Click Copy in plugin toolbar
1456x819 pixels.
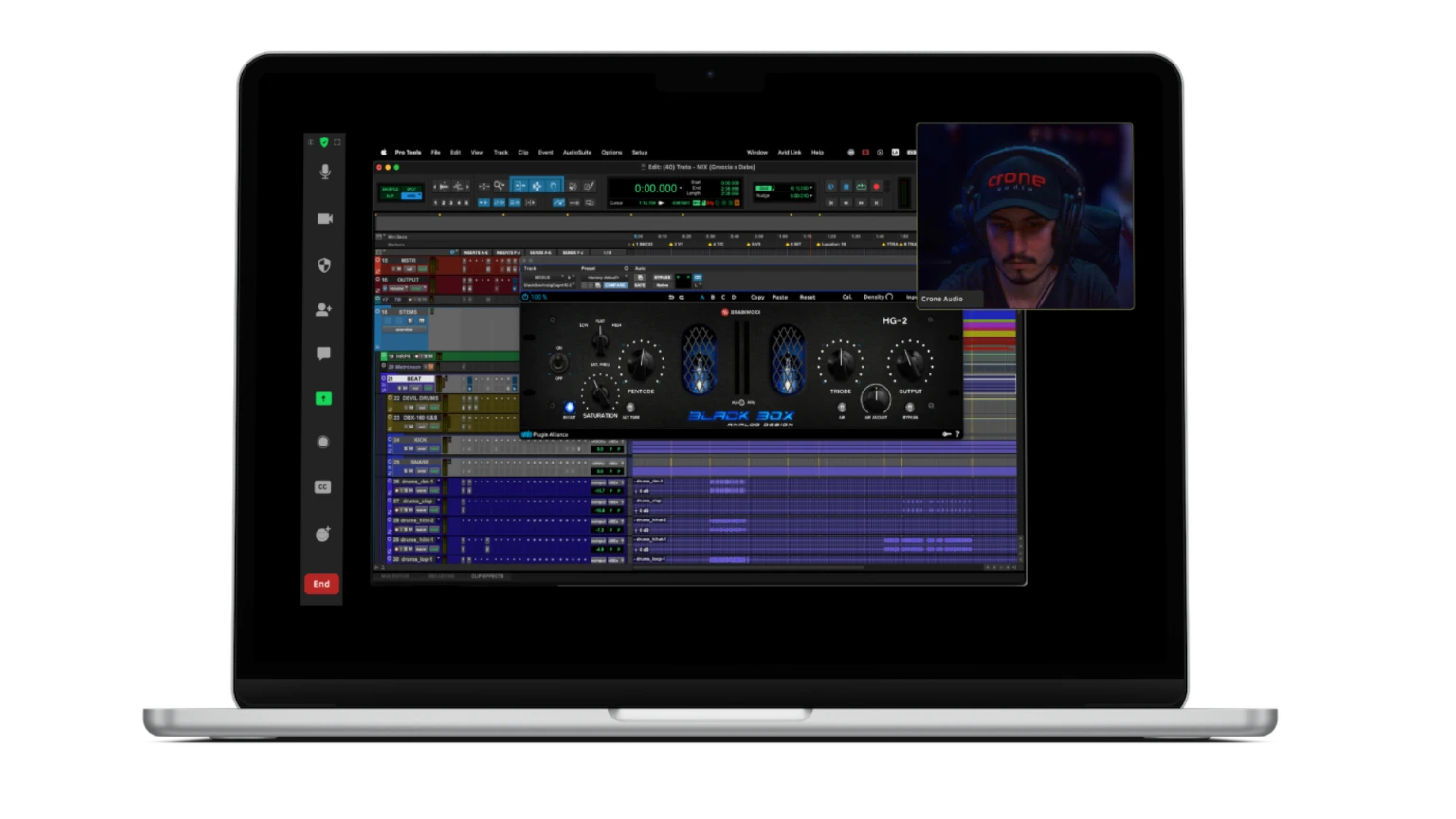tap(757, 297)
